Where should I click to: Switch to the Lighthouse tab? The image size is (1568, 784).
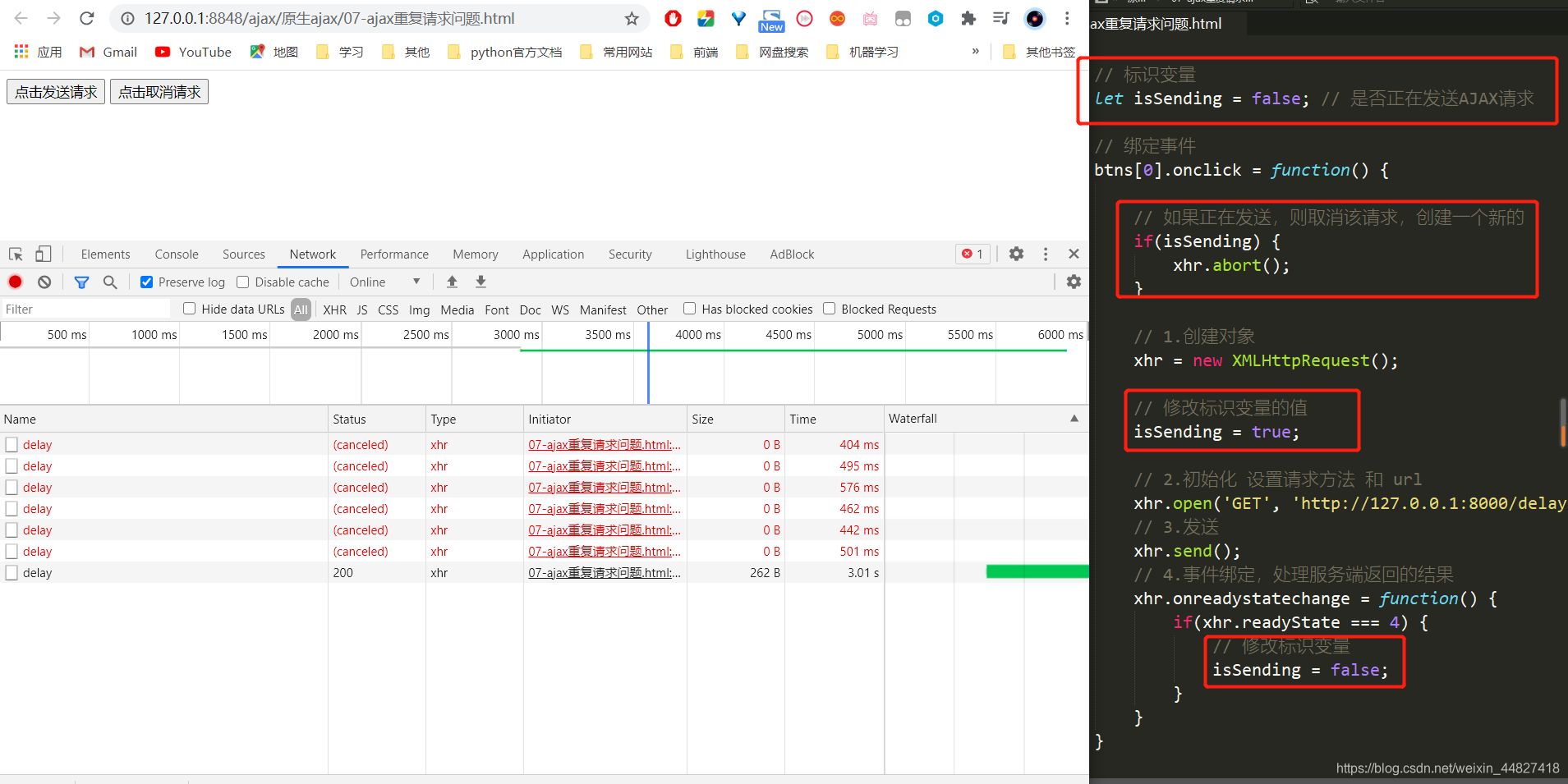(715, 254)
